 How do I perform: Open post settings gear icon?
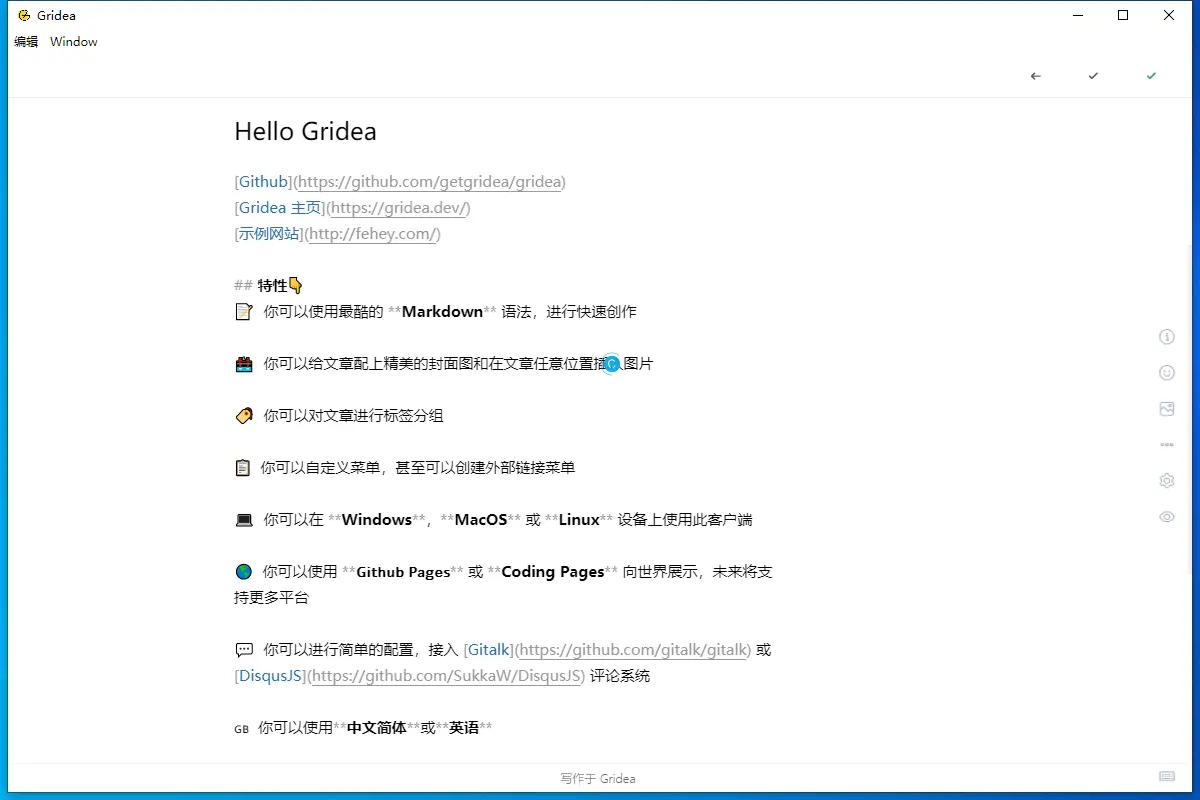coord(1166,481)
